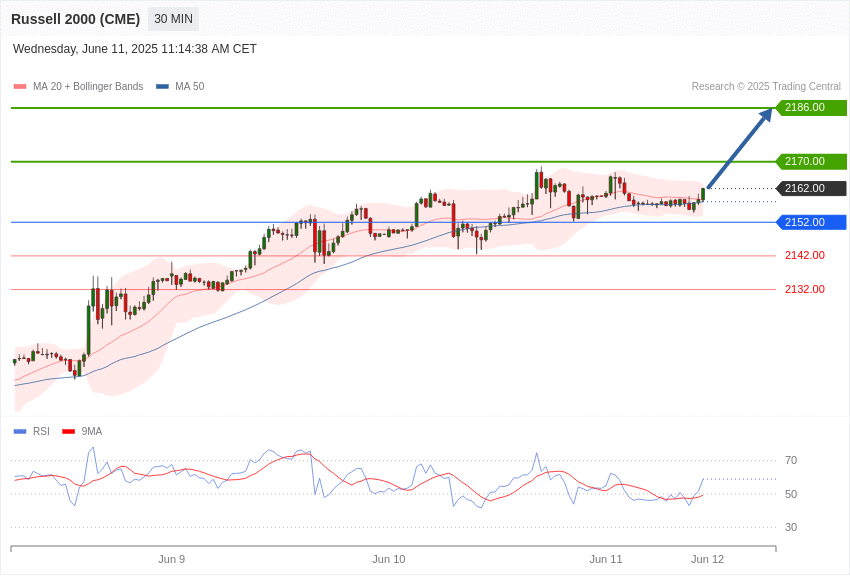Image resolution: width=850 pixels, height=576 pixels.
Task: Click the Jun 11 date axis label
Action: click(606, 559)
